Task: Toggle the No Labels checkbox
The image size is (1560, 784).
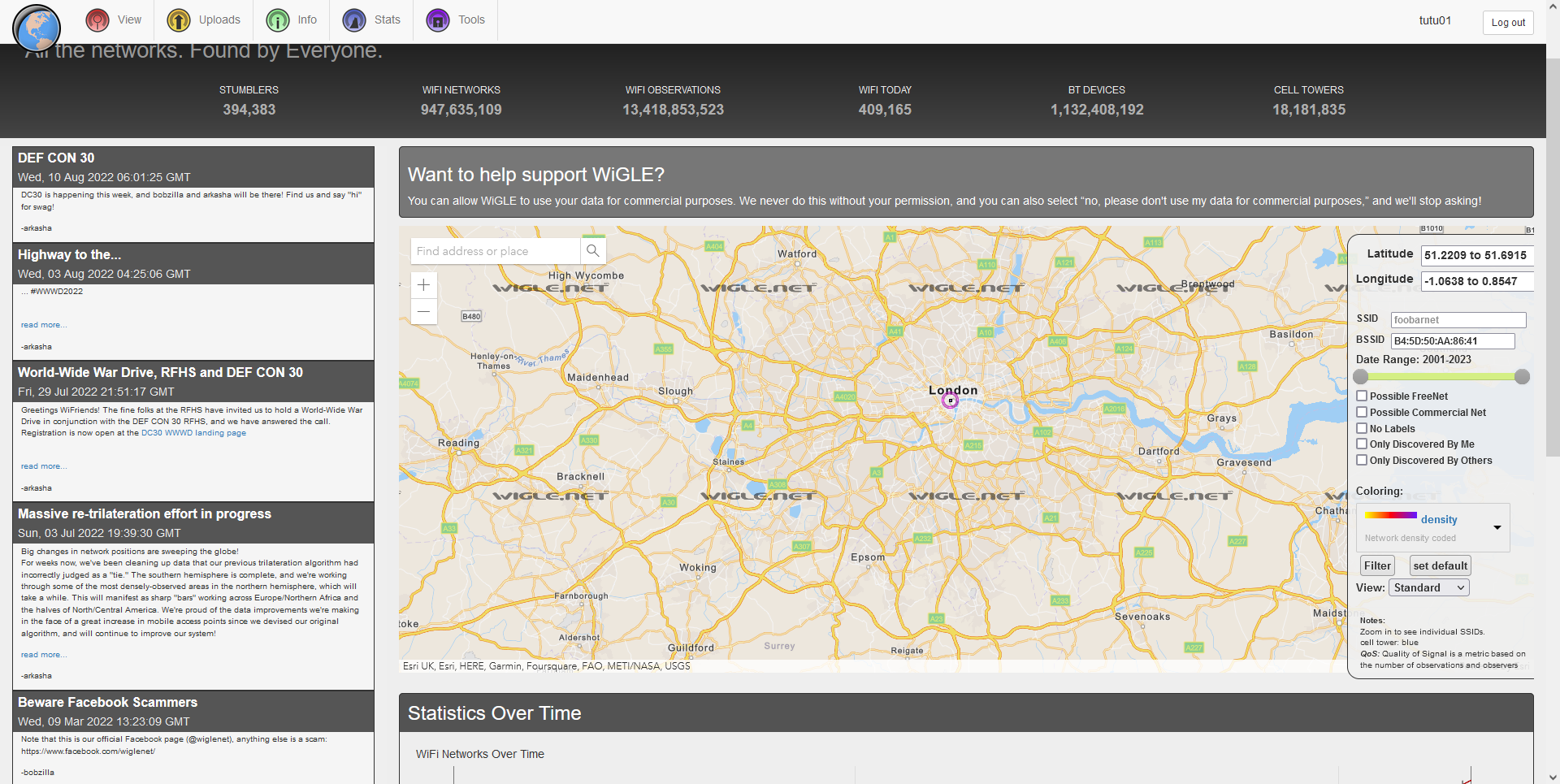Action: click(x=1362, y=428)
